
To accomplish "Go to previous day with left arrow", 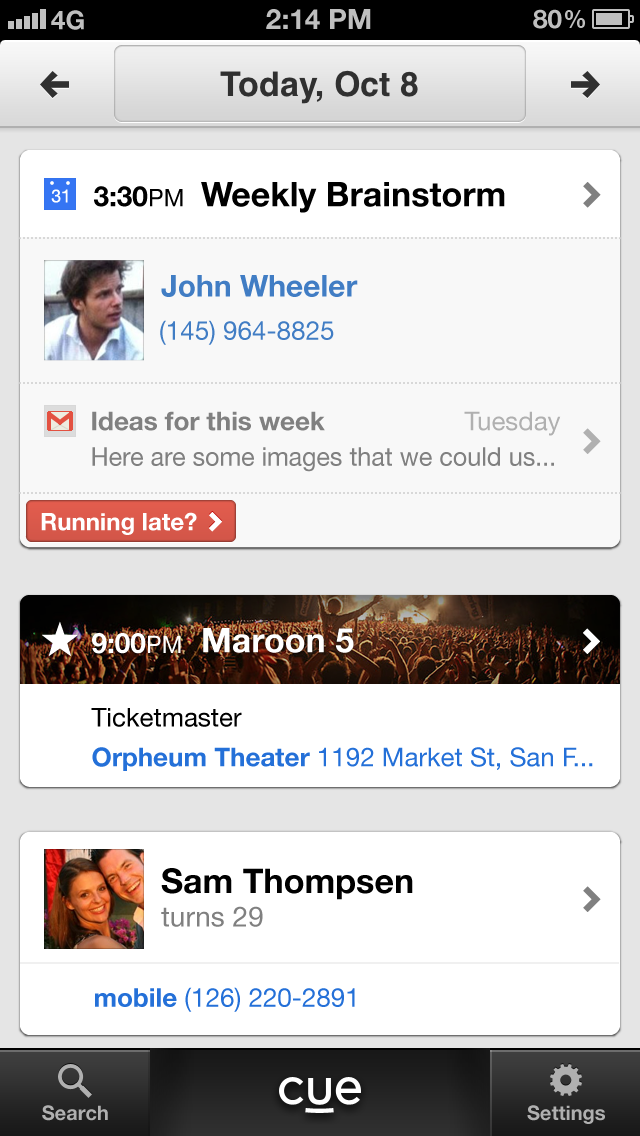I will coord(55,85).
